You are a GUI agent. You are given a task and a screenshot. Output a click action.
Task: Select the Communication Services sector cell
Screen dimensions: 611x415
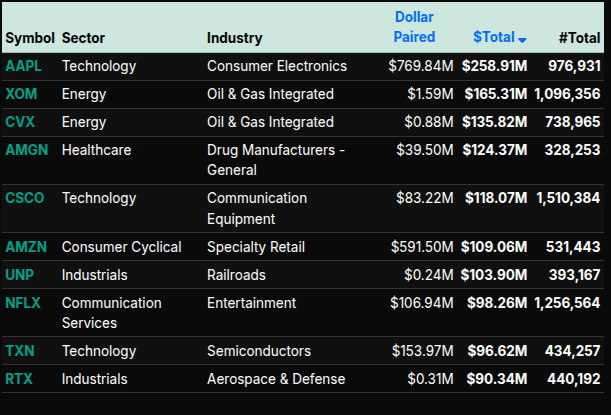tap(111, 312)
